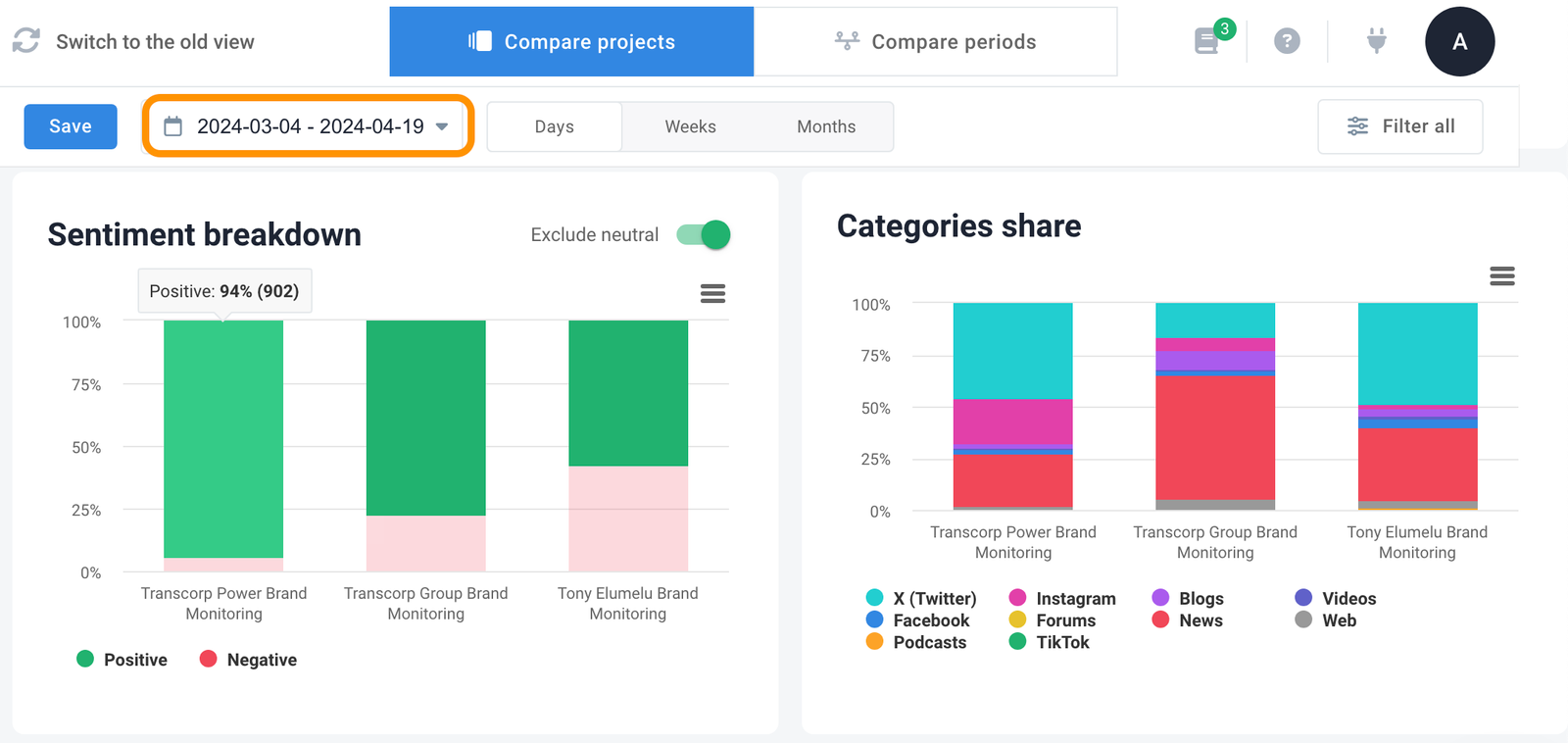Image resolution: width=1568 pixels, height=743 pixels.
Task: Click 'Transcorp Group Brand Monitoring' label under sentiment chart
Action: (426, 603)
